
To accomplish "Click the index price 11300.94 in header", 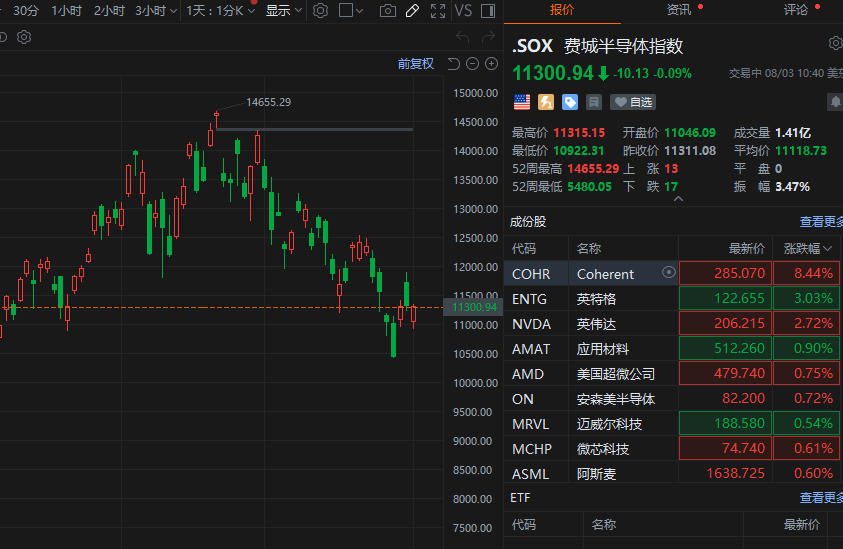I will [x=552, y=73].
